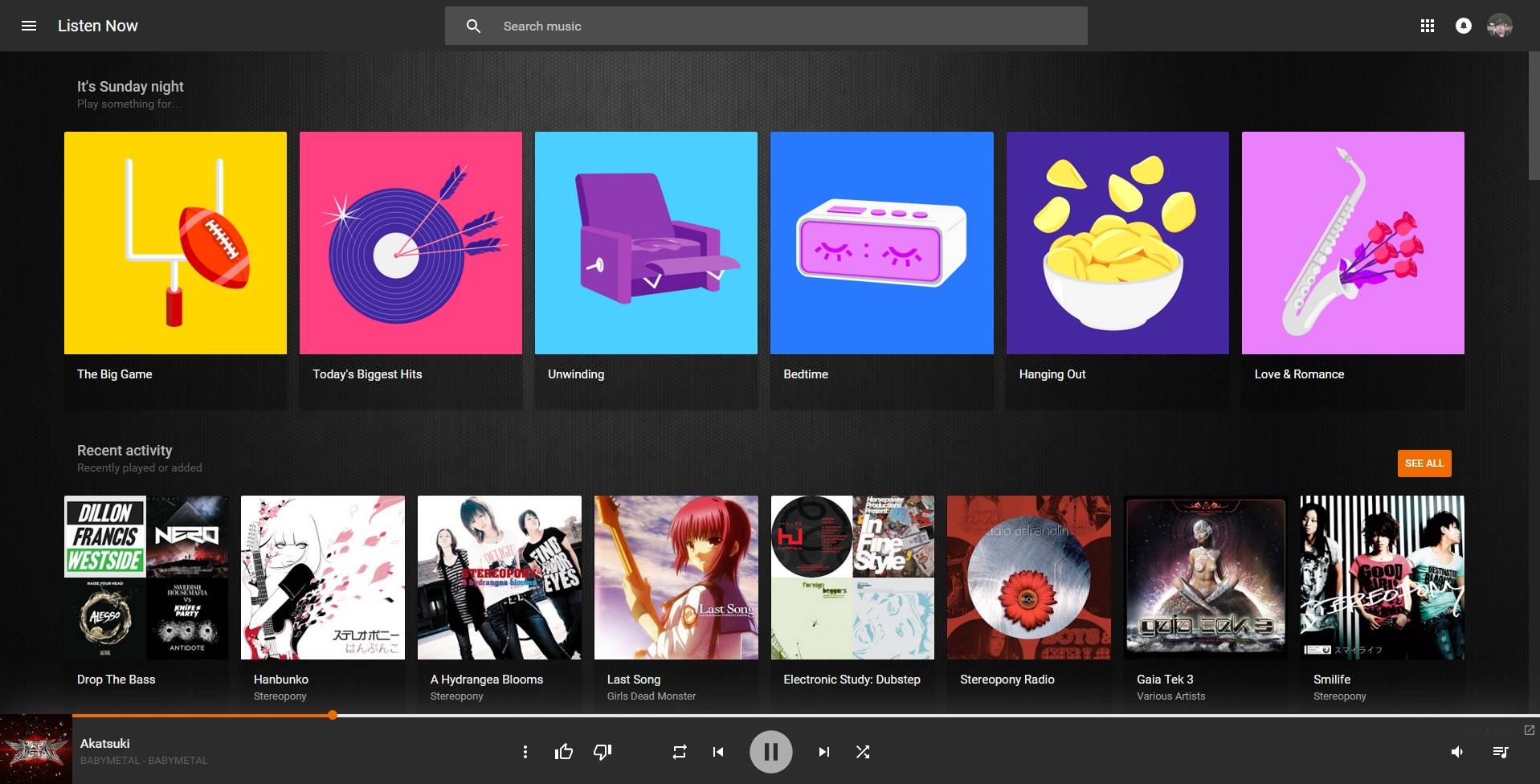
Task: Play the Hanbunko album
Action: (x=322, y=577)
